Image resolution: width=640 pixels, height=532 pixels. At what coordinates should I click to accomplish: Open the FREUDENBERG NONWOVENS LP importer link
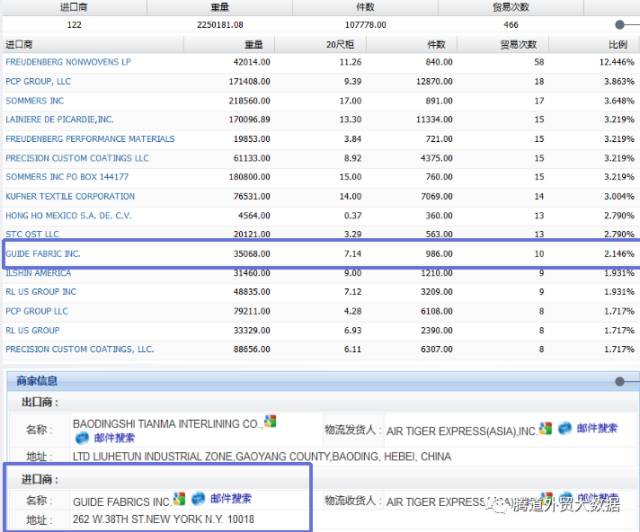pyautogui.click(x=68, y=62)
